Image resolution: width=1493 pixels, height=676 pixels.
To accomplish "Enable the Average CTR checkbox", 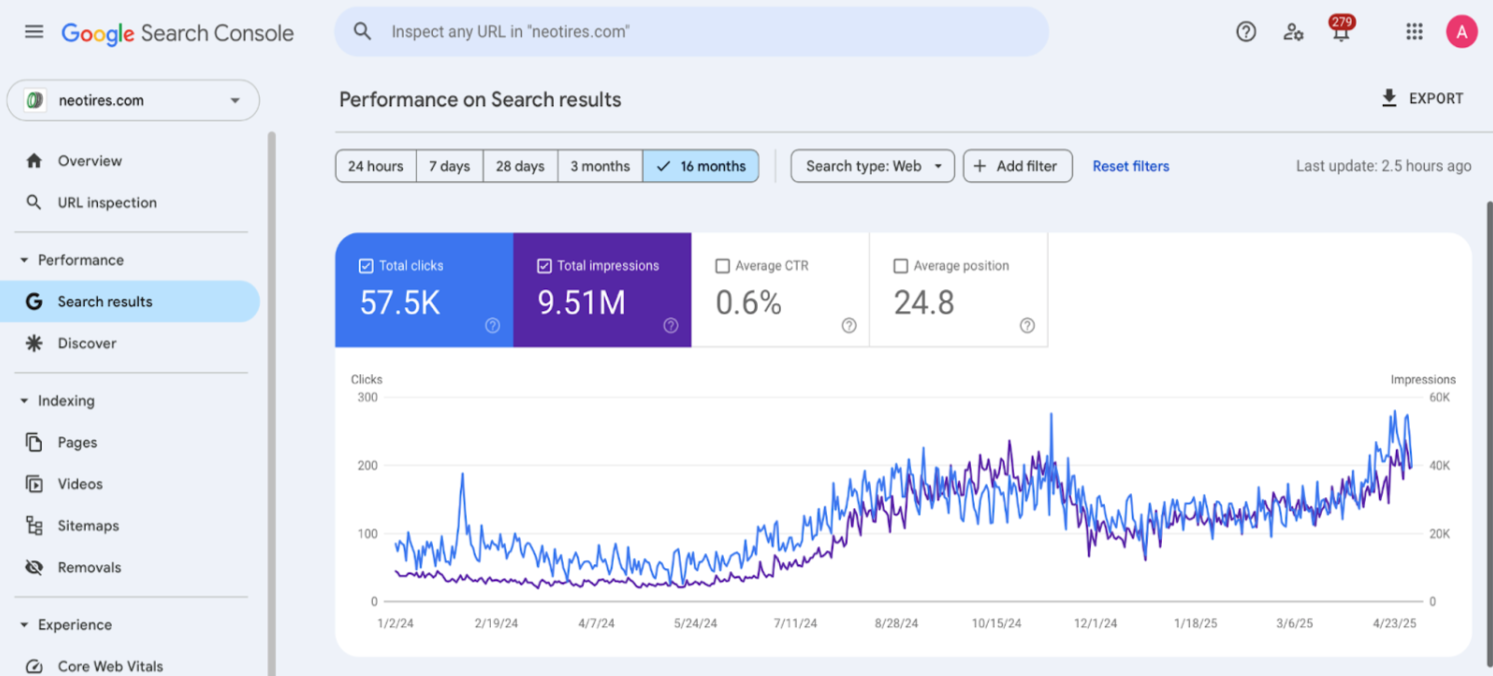I will [723, 265].
